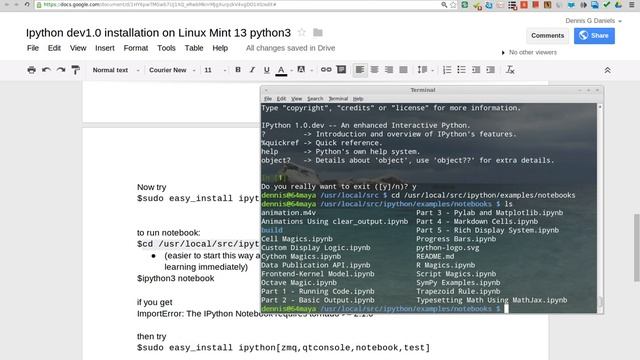640x360 pixels.
Task: Open the text color picker
Action: [x=281, y=70]
